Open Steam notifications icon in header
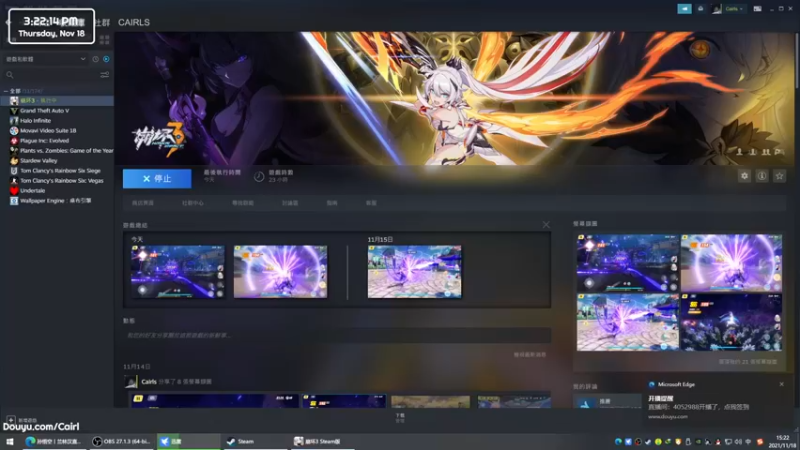Viewport: 800px width, 450px height. 701,9
